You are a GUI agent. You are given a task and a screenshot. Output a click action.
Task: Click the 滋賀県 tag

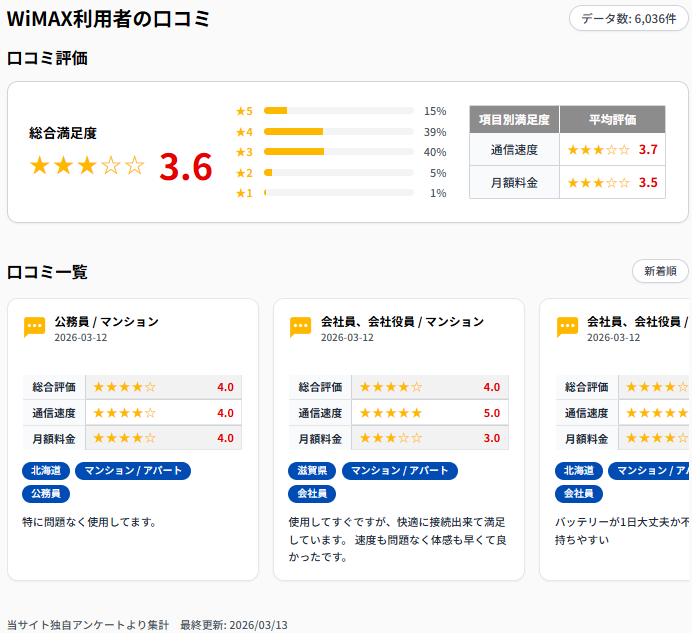312,471
